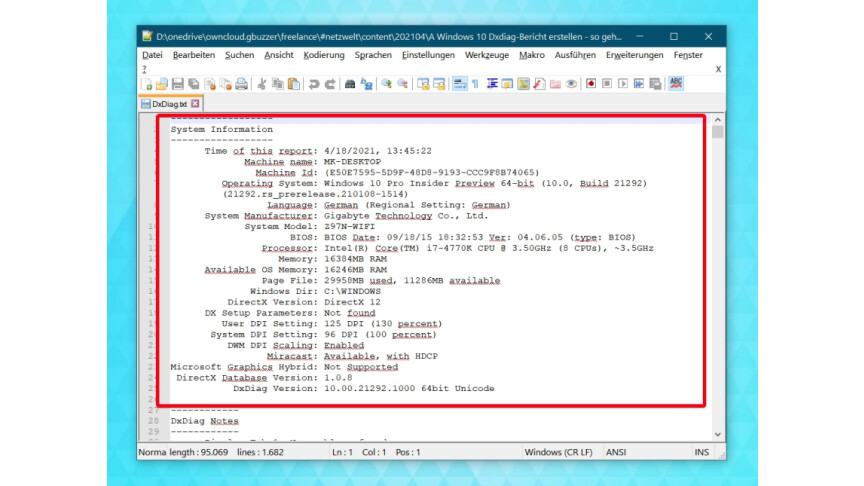
Task: Click the Copy icon in toolbar
Action: pos(278,84)
